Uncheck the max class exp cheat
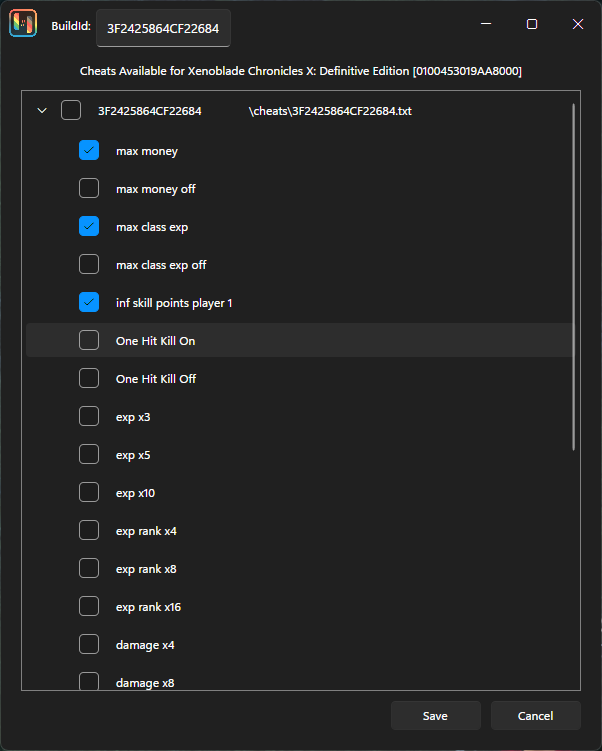Screen dimensions: 602x751 [x=89, y=226]
